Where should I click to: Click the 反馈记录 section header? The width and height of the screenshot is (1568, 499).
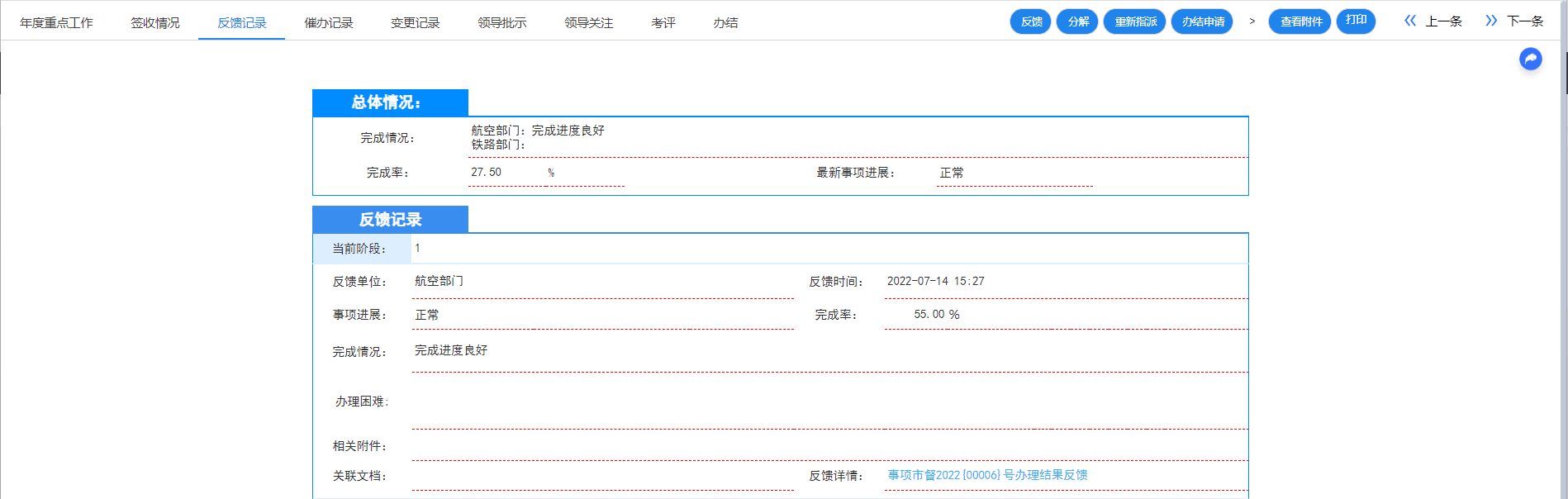click(x=390, y=220)
